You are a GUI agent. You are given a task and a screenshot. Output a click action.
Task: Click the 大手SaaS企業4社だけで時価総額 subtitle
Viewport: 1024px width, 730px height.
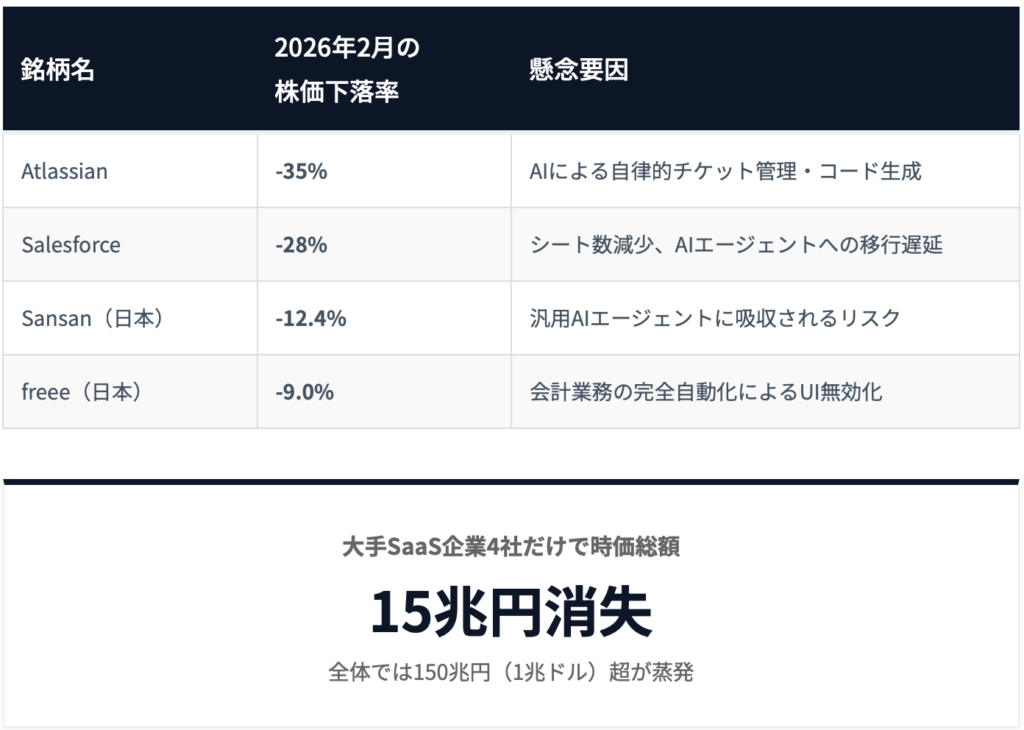pos(511,546)
